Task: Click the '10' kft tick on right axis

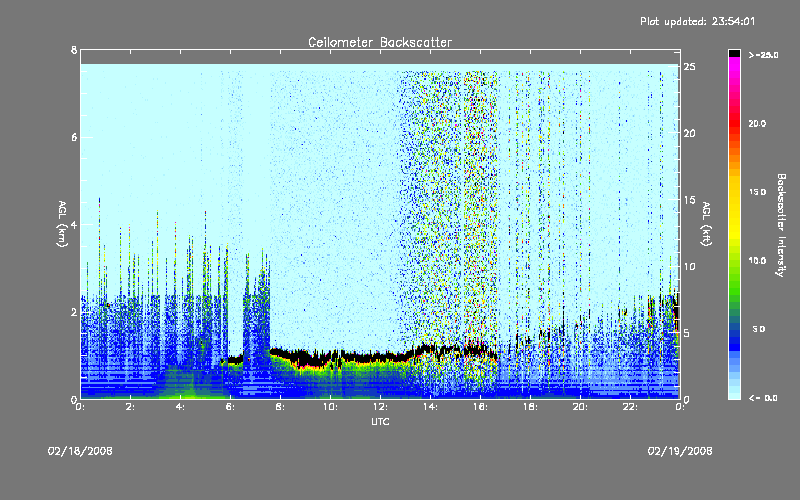Action: point(690,266)
